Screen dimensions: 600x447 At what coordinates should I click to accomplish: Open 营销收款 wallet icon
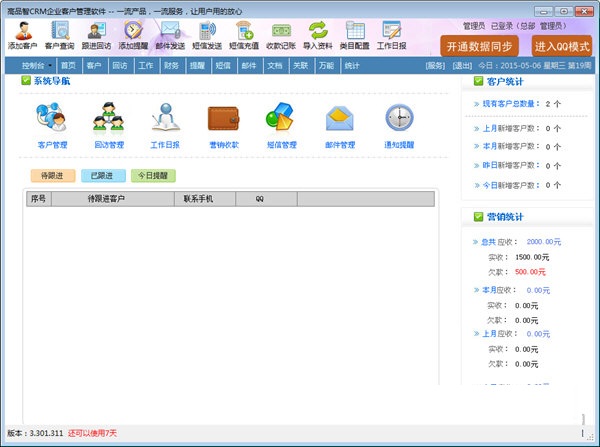click(224, 125)
